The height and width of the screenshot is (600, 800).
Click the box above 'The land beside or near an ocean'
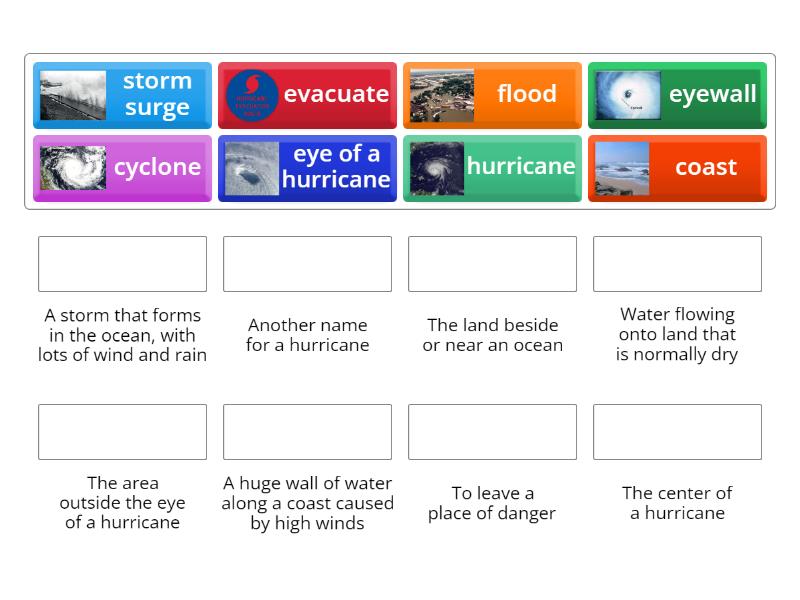pos(492,264)
